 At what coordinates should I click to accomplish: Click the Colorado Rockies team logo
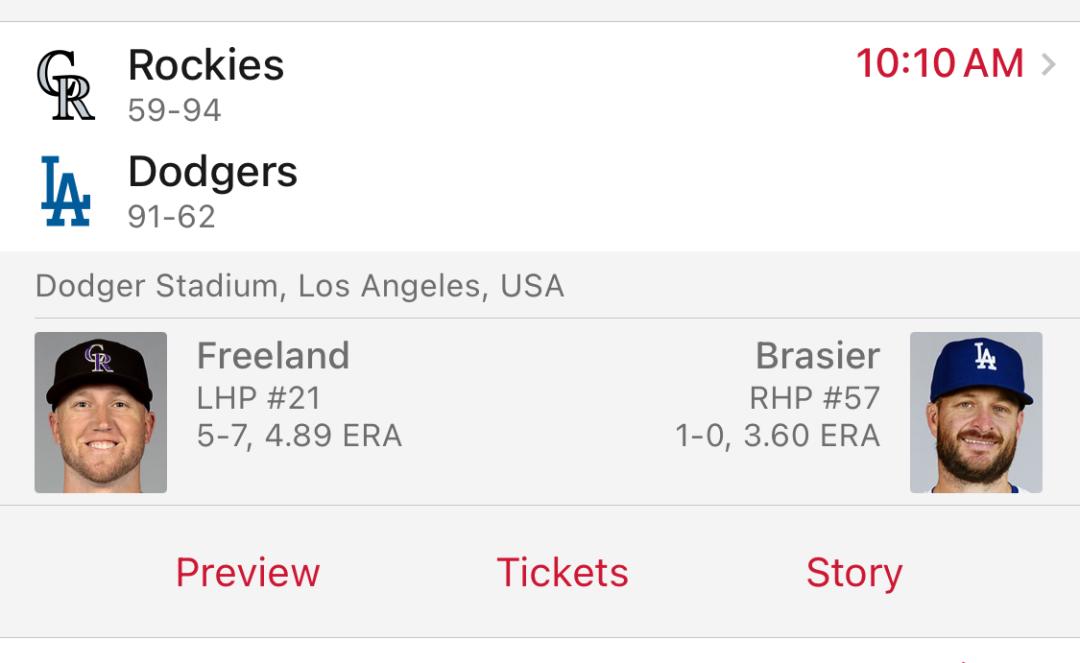coord(65,85)
